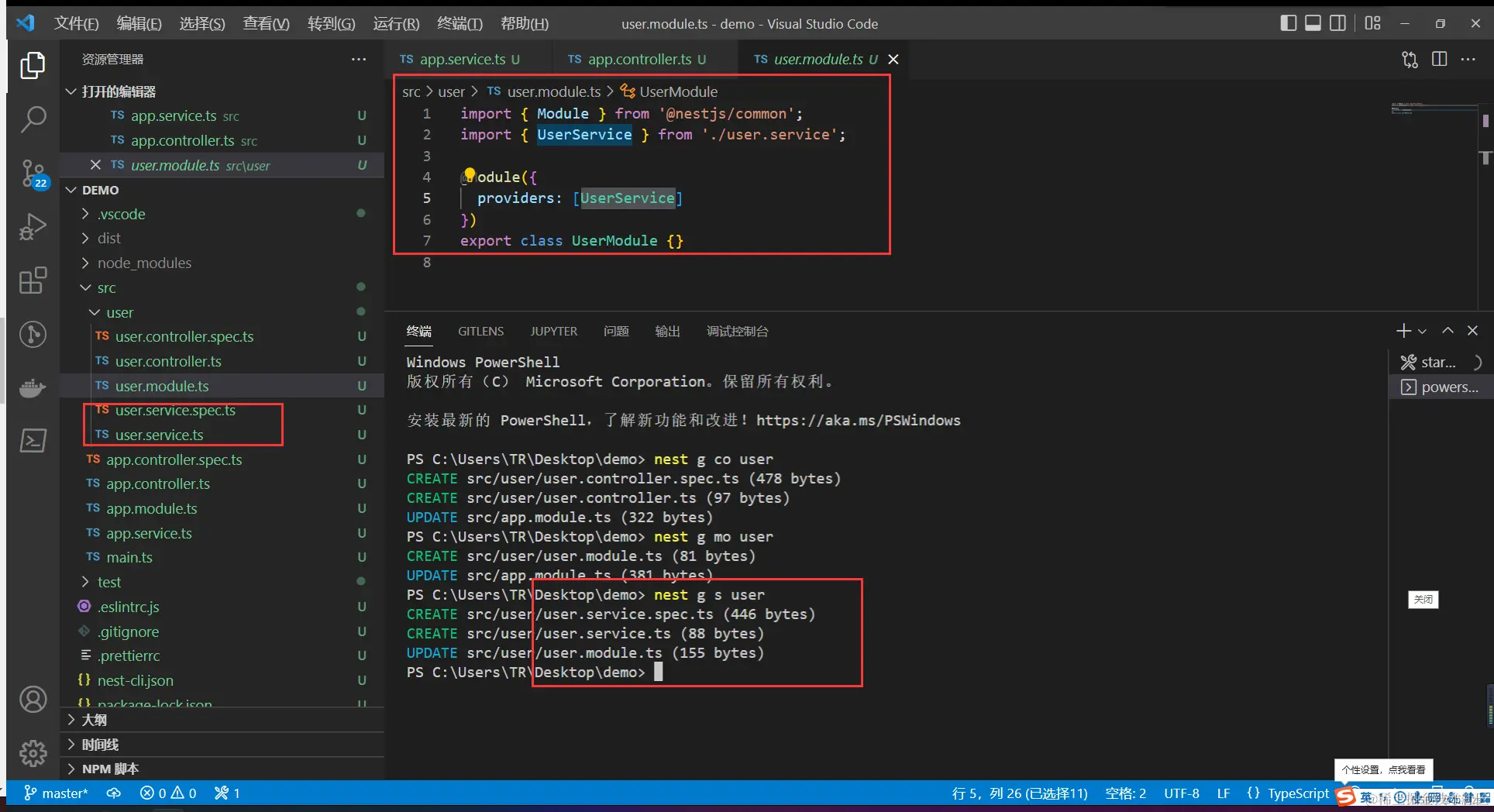The height and width of the screenshot is (812, 1494).
Task: Click the compare changes editor icon
Action: (1410, 60)
